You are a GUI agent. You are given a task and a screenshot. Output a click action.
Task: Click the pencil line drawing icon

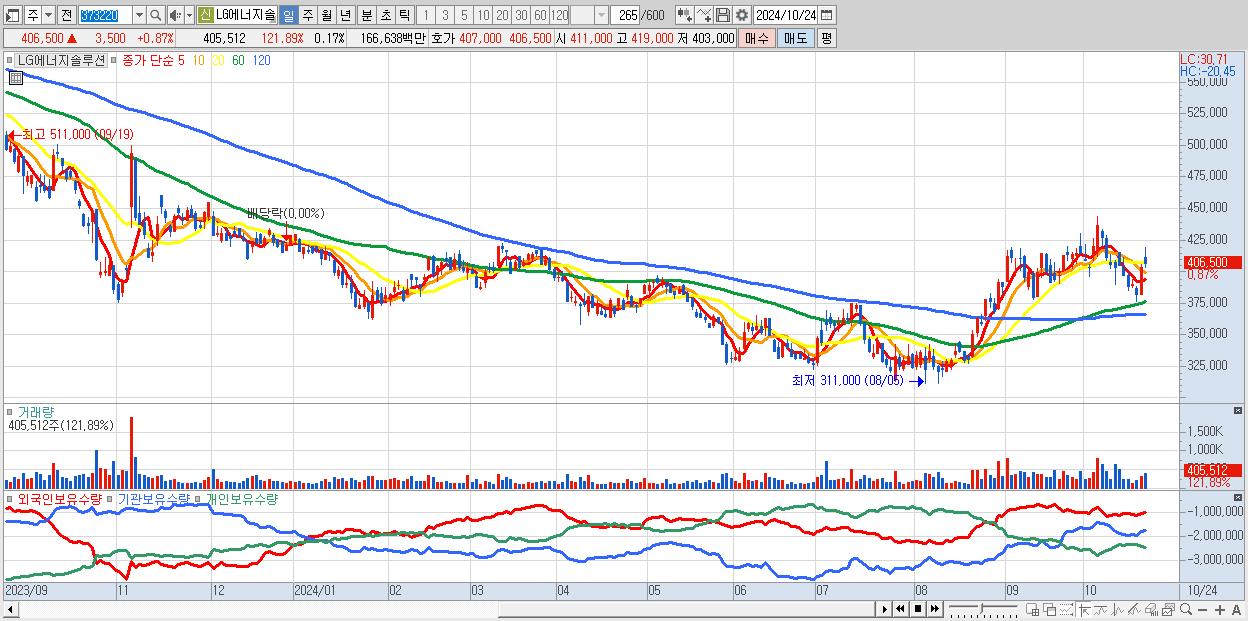coord(1135,609)
